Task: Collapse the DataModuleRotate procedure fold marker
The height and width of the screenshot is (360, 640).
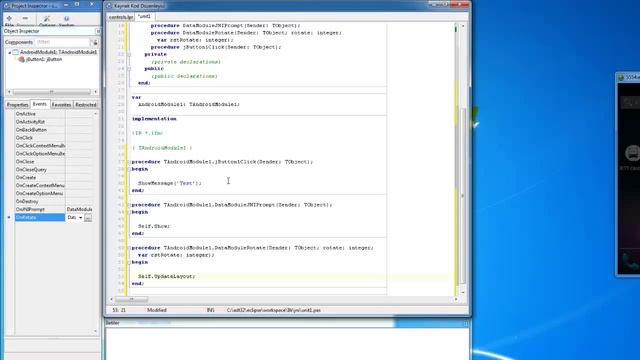Action: (x=129, y=248)
